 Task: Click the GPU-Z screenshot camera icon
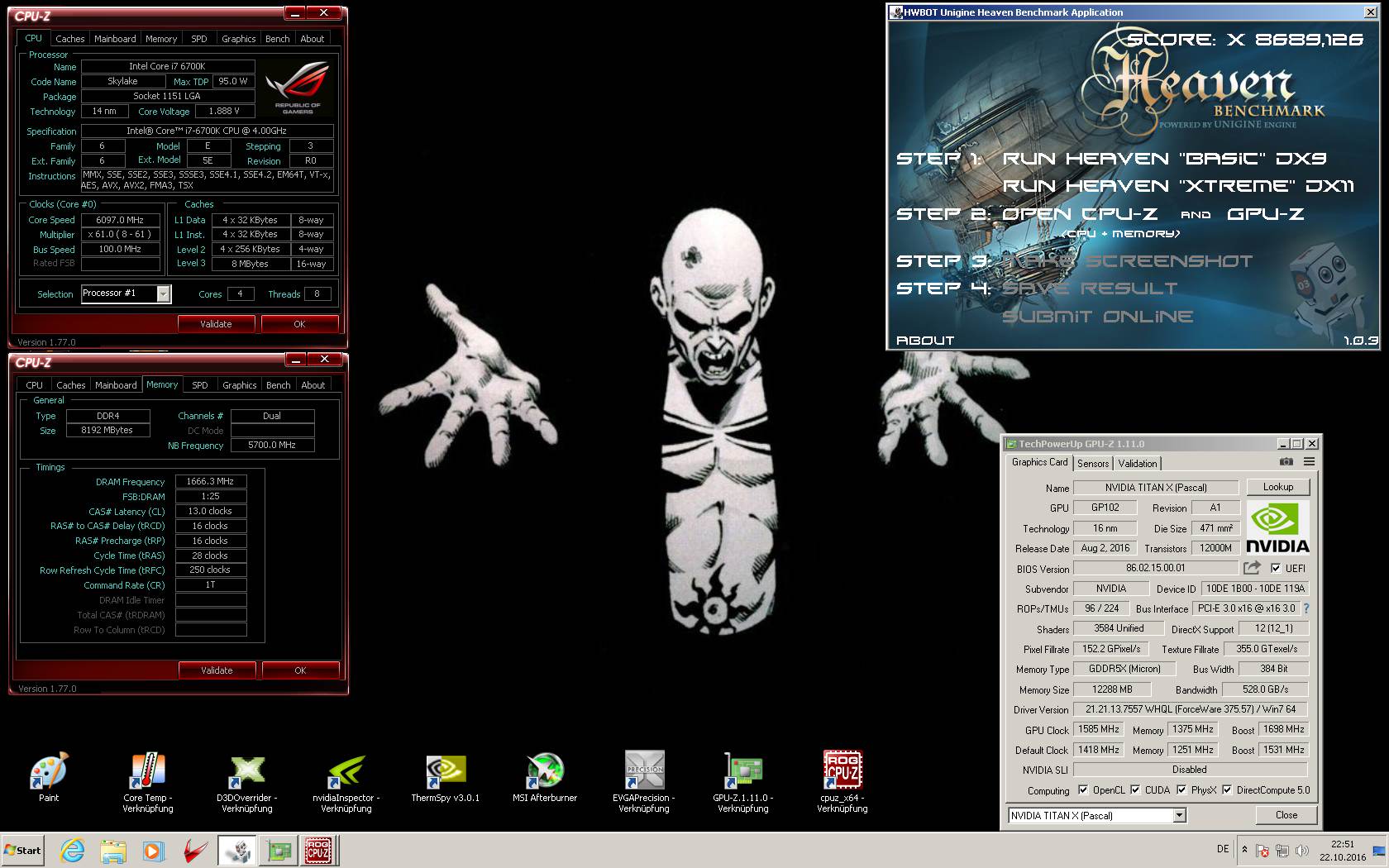pos(1286,462)
